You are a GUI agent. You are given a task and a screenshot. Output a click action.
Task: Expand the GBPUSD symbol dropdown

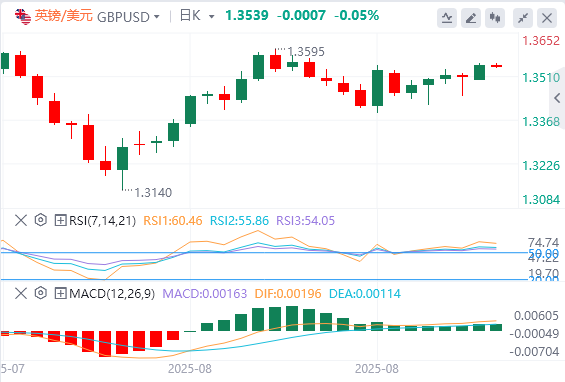tap(156, 17)
